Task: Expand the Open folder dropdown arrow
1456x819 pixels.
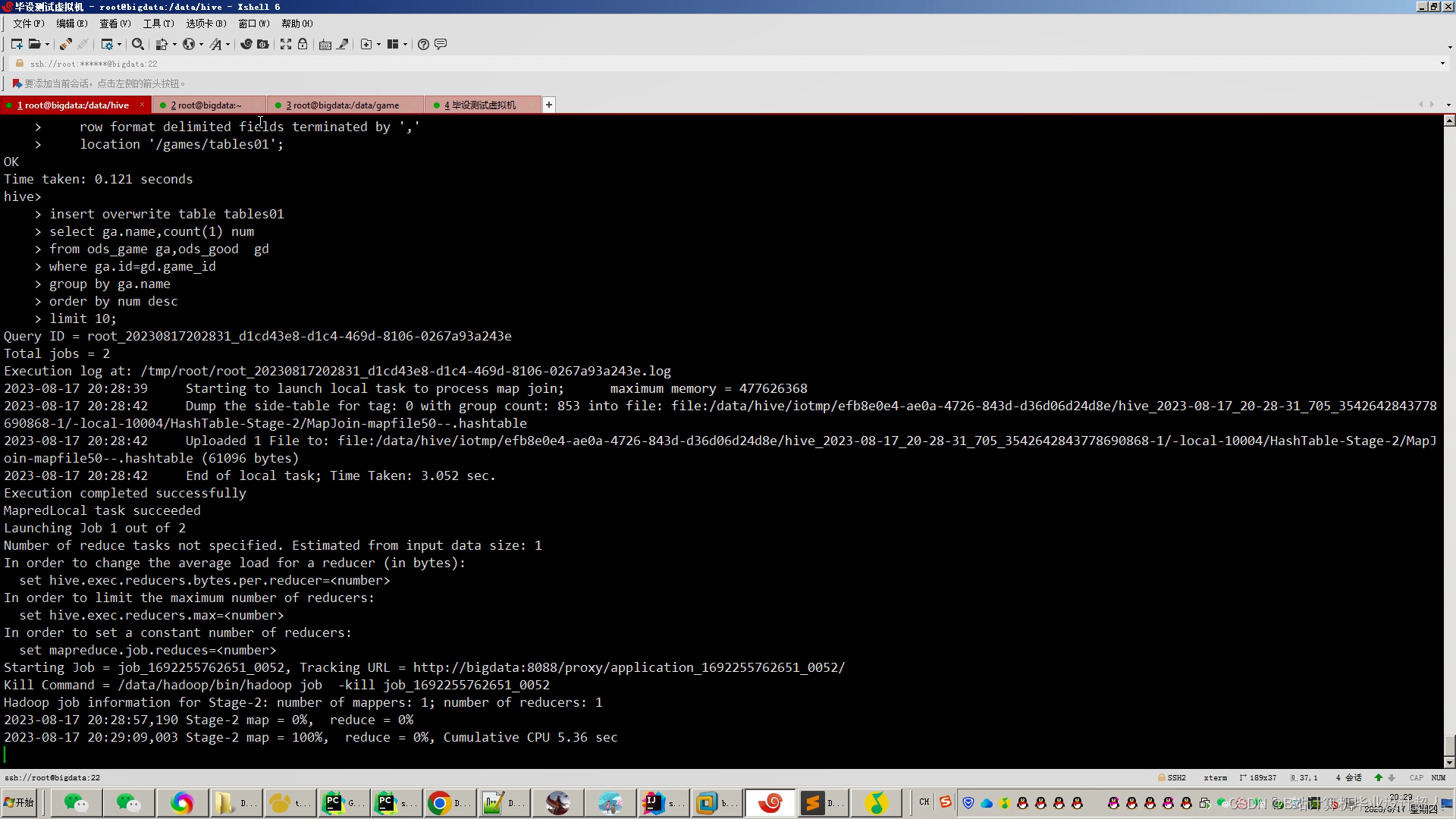Action: pos(47,44)
